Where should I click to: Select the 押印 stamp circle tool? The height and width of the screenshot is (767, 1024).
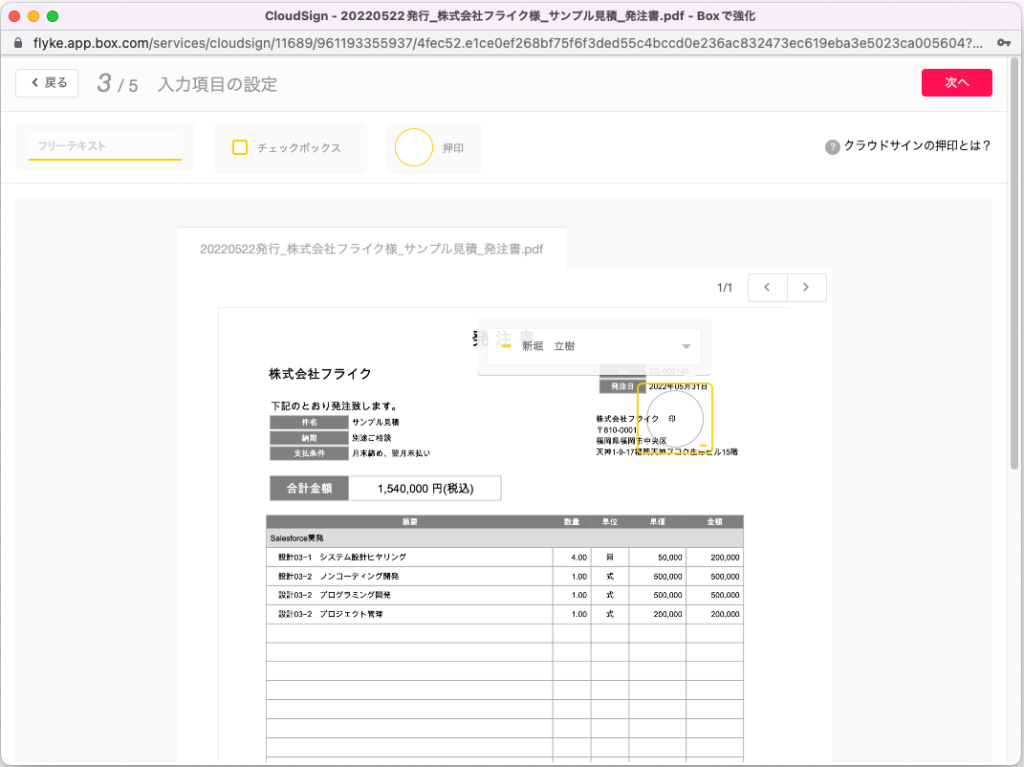pyautogui.click(x=434, y=148)
